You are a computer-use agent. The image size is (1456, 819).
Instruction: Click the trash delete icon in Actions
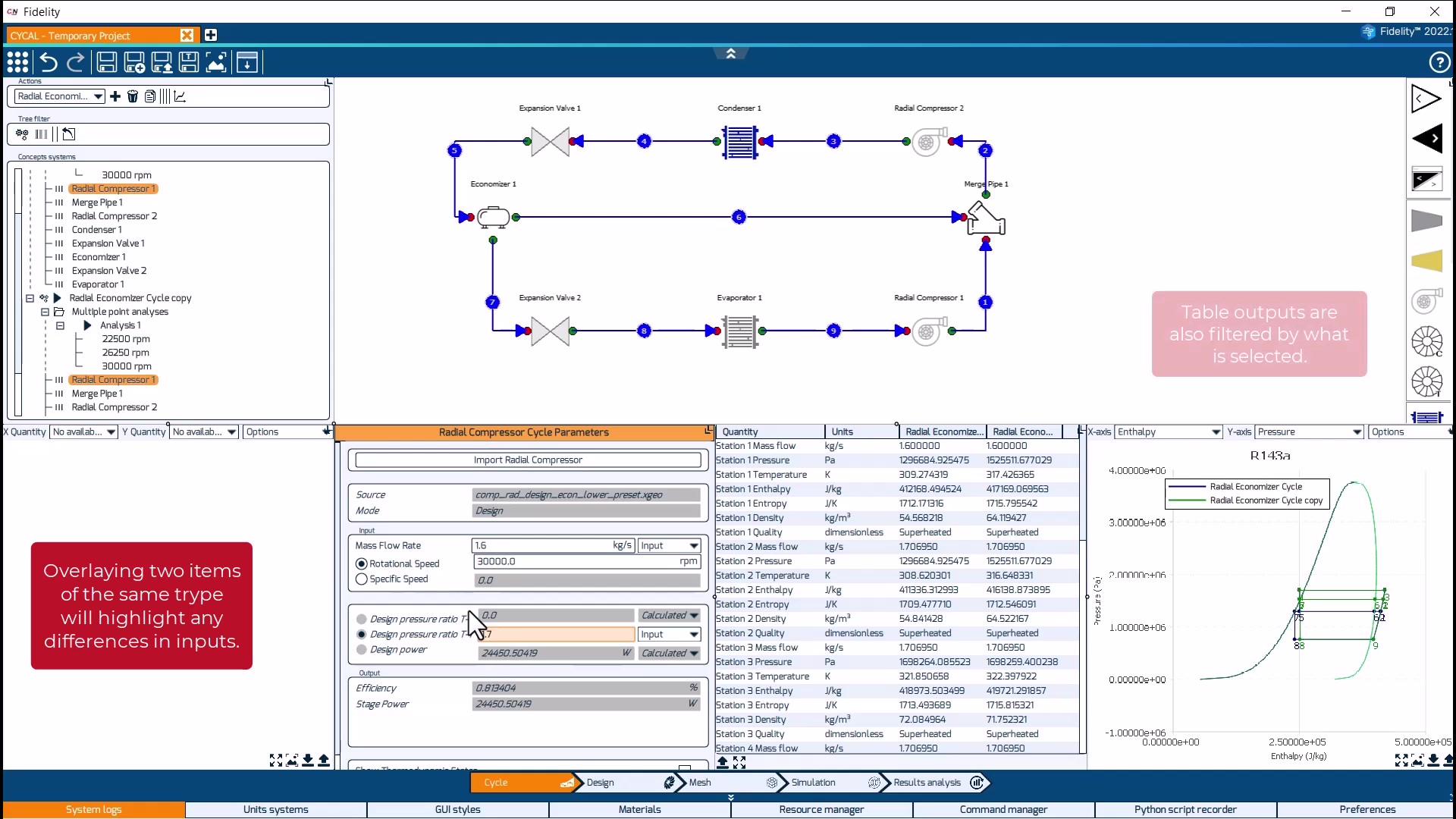(133, 96)
